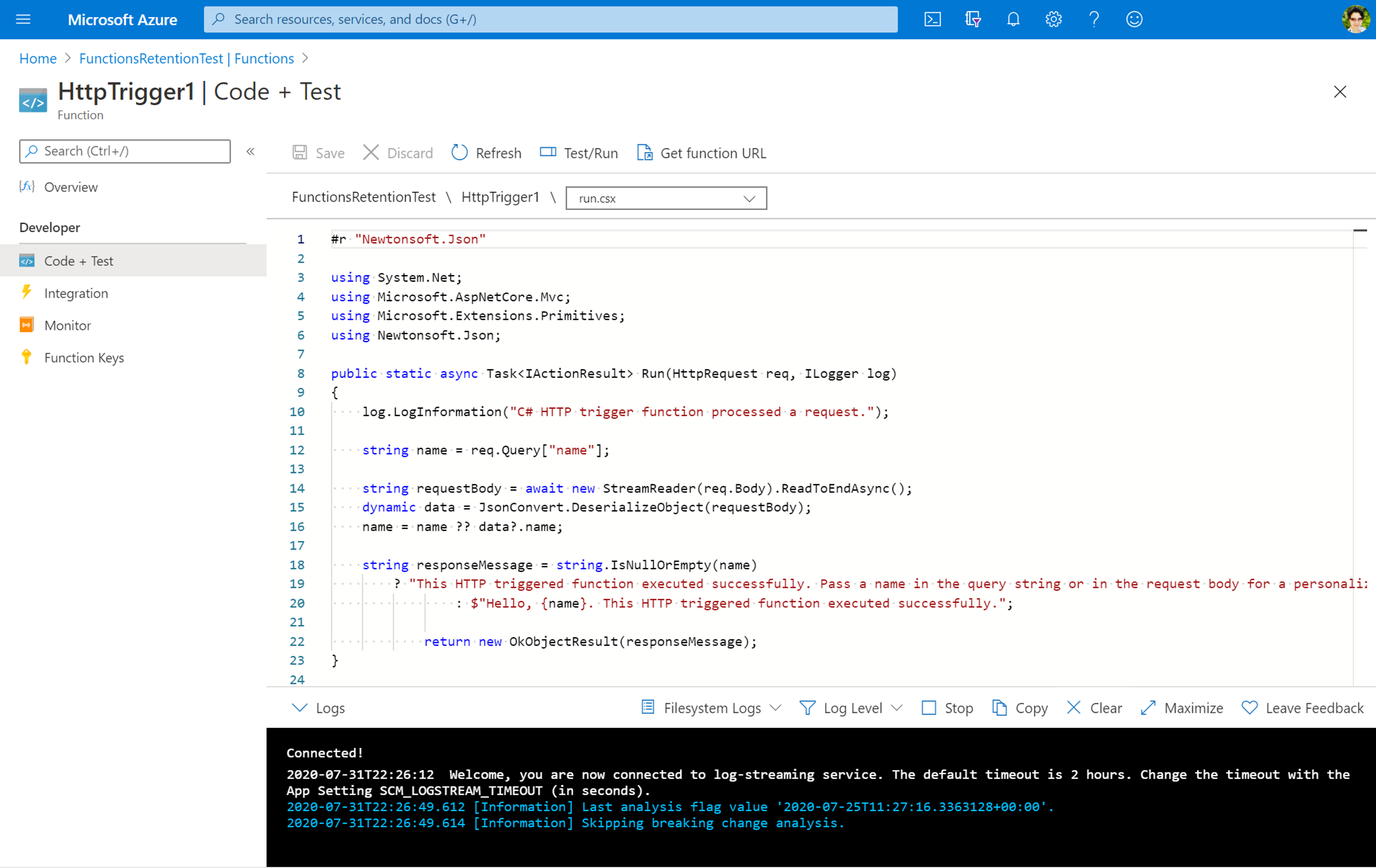This screenshot has width=1376, height=868.
Task: Click Leave Feedback with heart icon
Action: tap(1302, 708)
